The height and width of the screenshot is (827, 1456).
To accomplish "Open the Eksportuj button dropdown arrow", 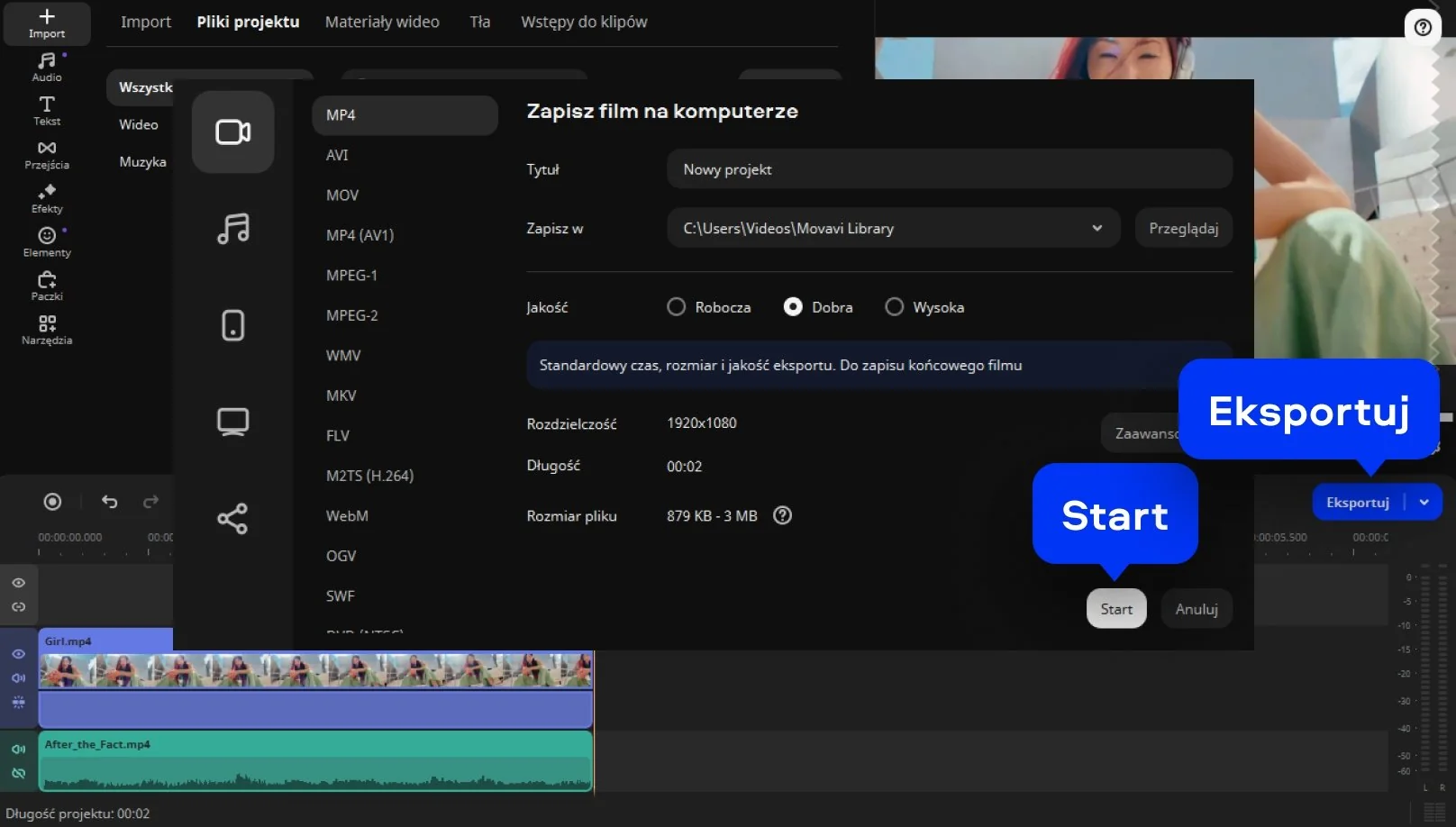I will (1424, 503).
